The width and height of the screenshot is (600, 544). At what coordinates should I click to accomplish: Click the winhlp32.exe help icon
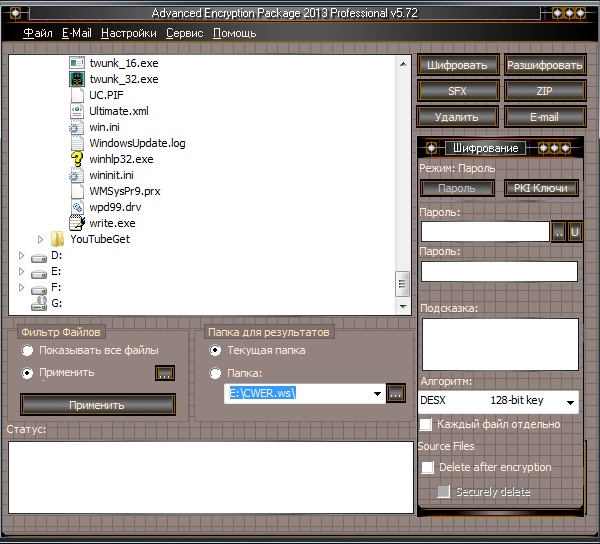[x=76, y=159]
